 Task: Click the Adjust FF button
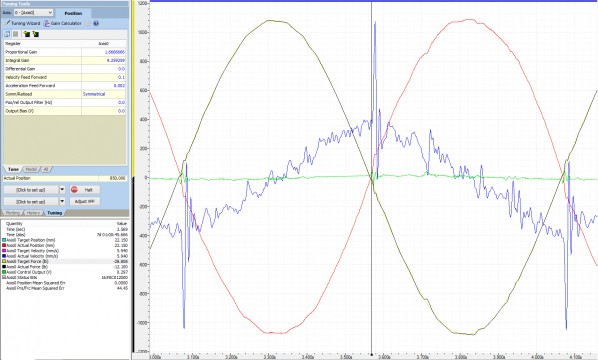[85, 201]
